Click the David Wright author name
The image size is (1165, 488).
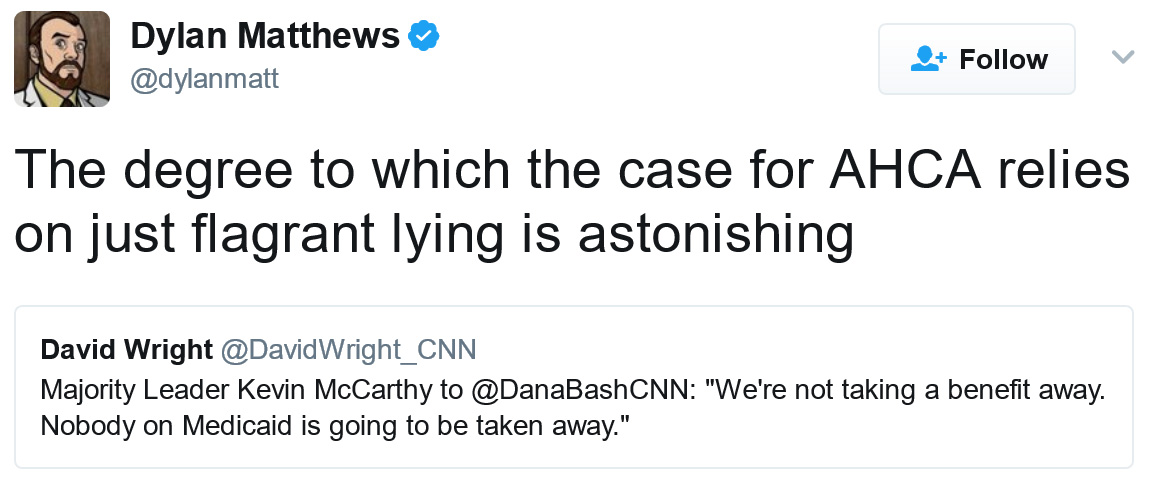click(126, 349)
